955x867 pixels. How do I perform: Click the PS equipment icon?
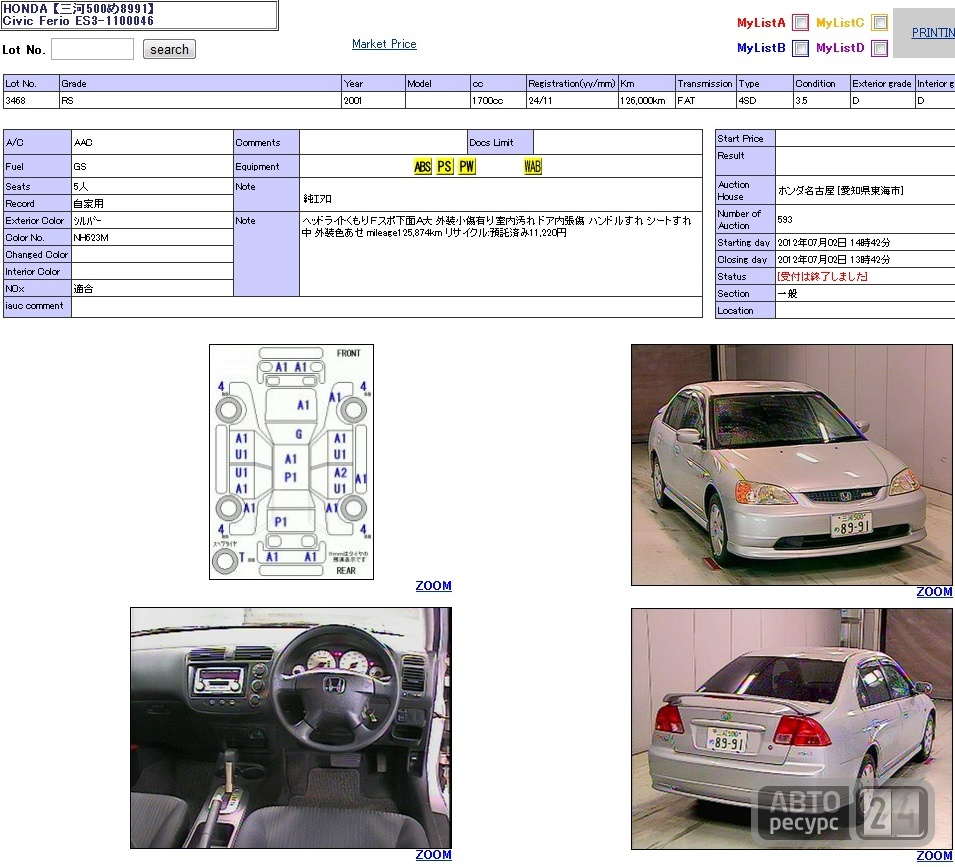[445, 166]
